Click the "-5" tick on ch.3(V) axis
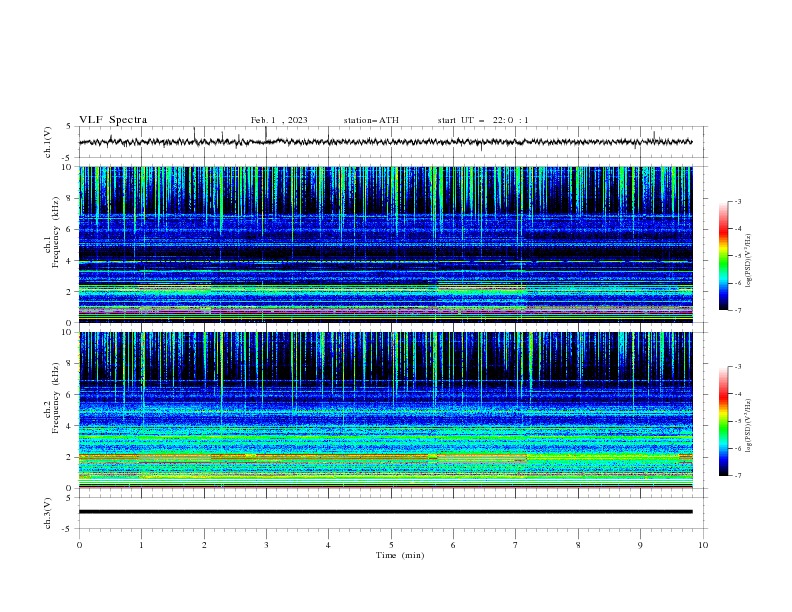 tap(67, 529)
